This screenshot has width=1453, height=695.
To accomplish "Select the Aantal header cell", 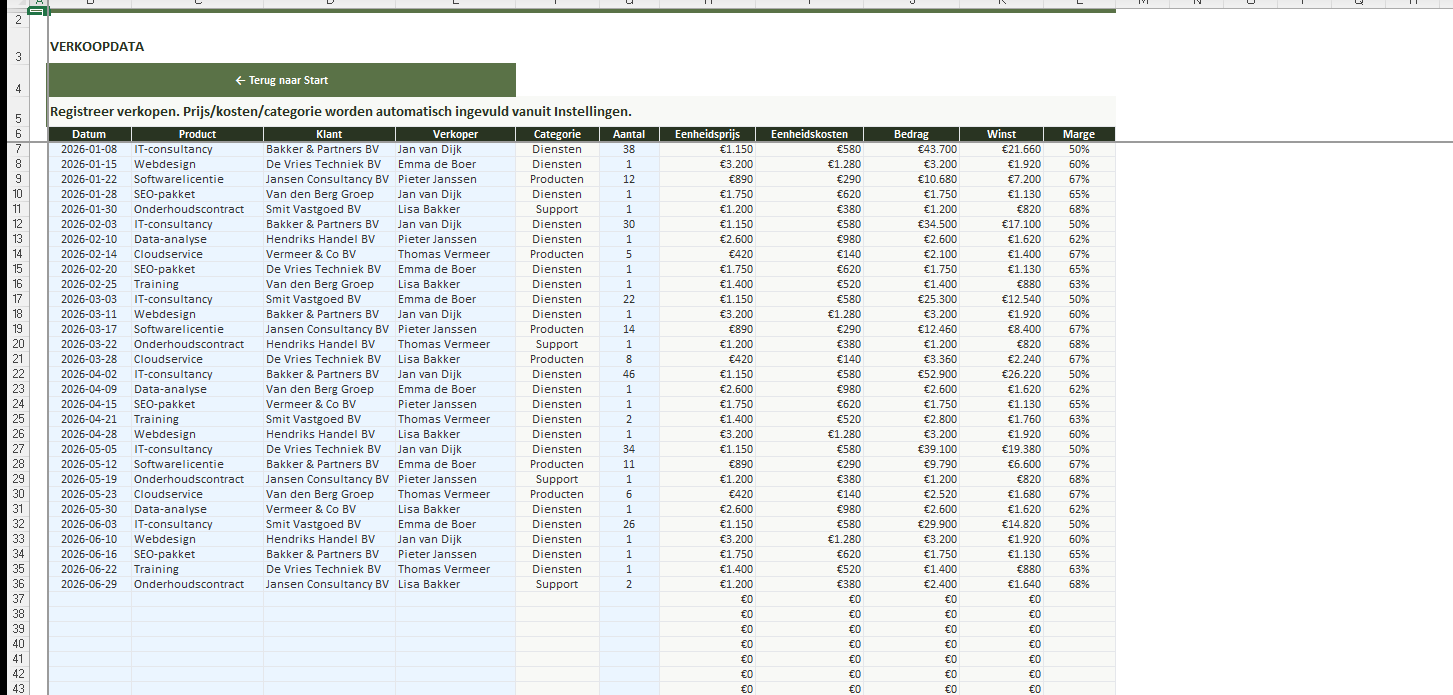I will point(629,134).
